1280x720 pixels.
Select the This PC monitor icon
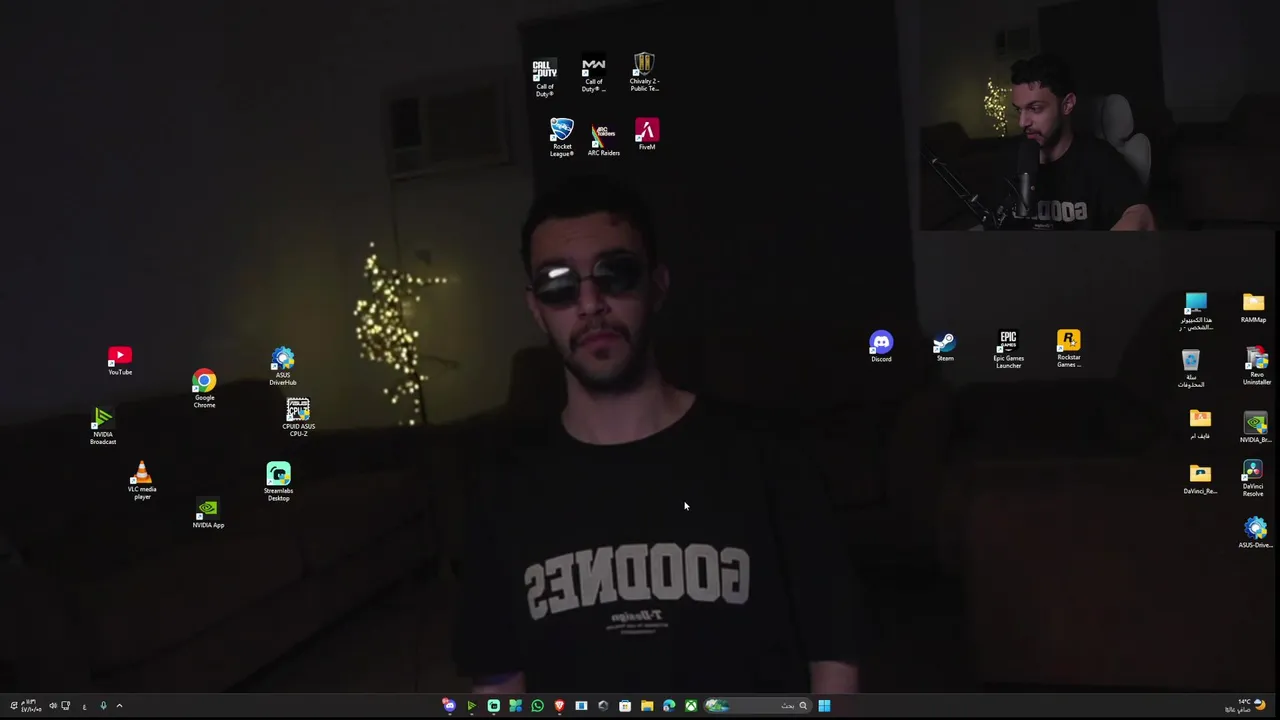click(1195, 312)
